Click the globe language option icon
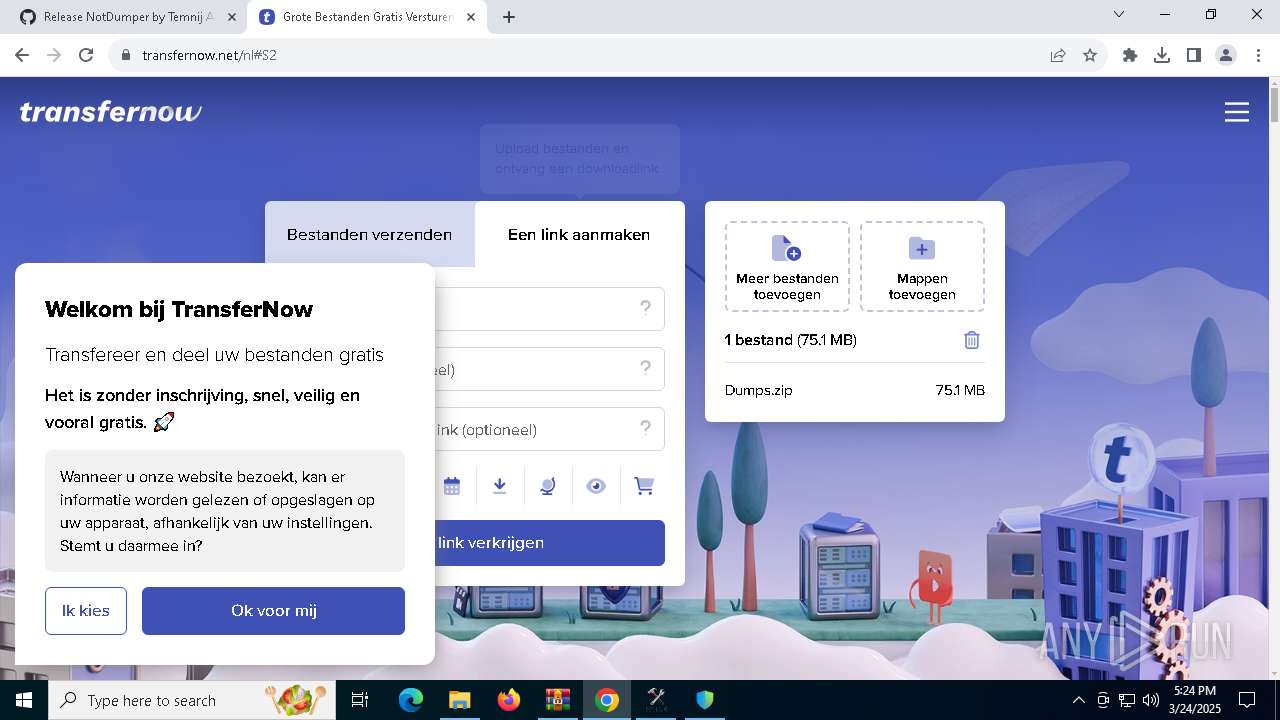 tap(548, 486)
